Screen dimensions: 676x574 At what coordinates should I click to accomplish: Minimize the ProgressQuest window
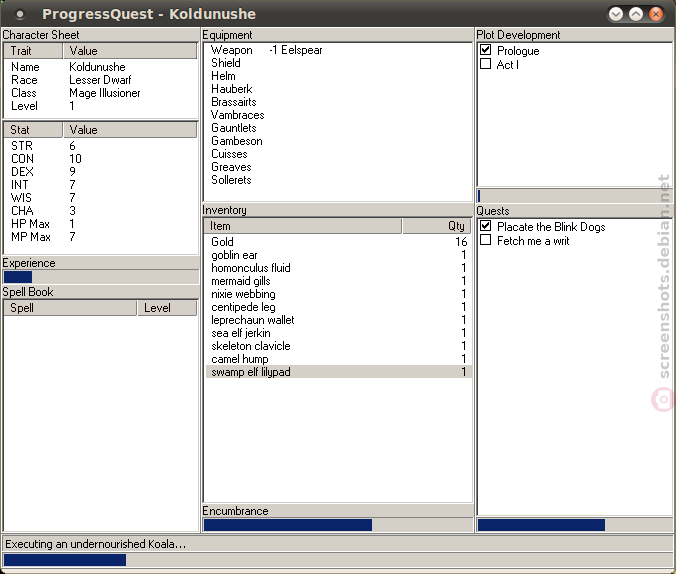tap(616, 14)
